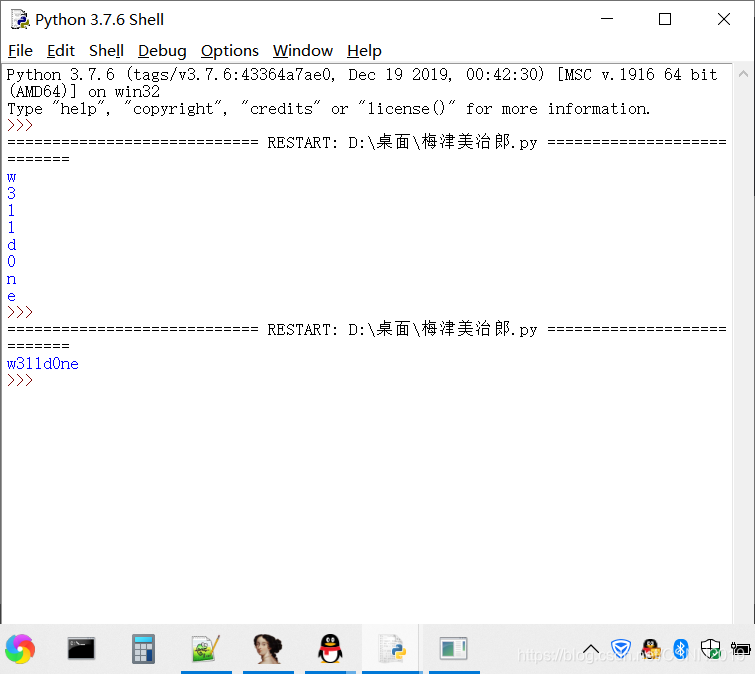Open Calculator from the taskbar
This screenshot has width=755, height=674.
pyautogui.click(x=143, y=648)
